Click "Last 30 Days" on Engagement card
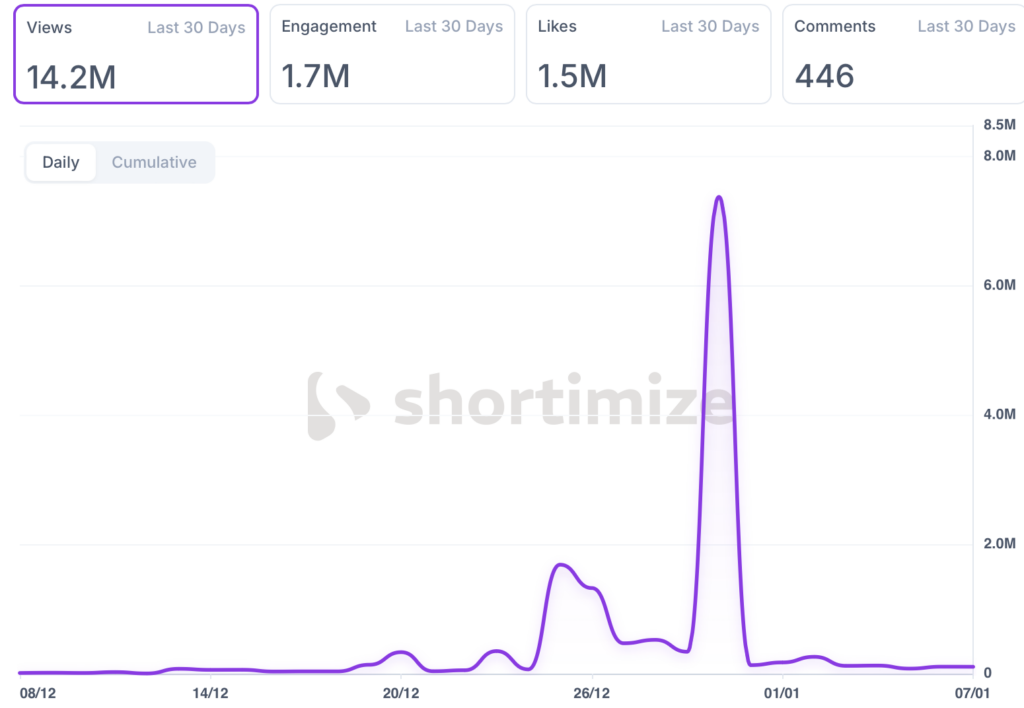This screenshot has height=708, width=1024. (x=453, y=27)
